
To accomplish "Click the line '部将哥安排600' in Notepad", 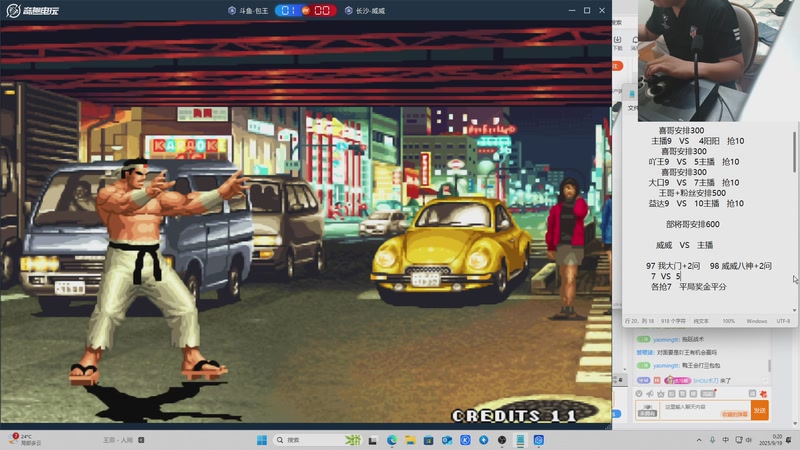I will click(x=692, y=224).
